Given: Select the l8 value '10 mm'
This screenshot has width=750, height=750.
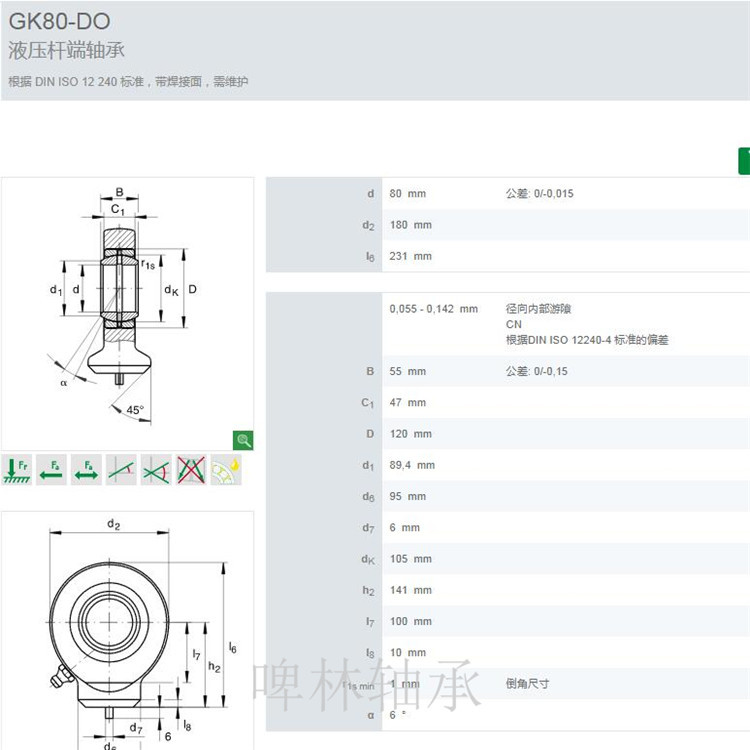Looking at the screenshot, I should click(x=408, y=652).
